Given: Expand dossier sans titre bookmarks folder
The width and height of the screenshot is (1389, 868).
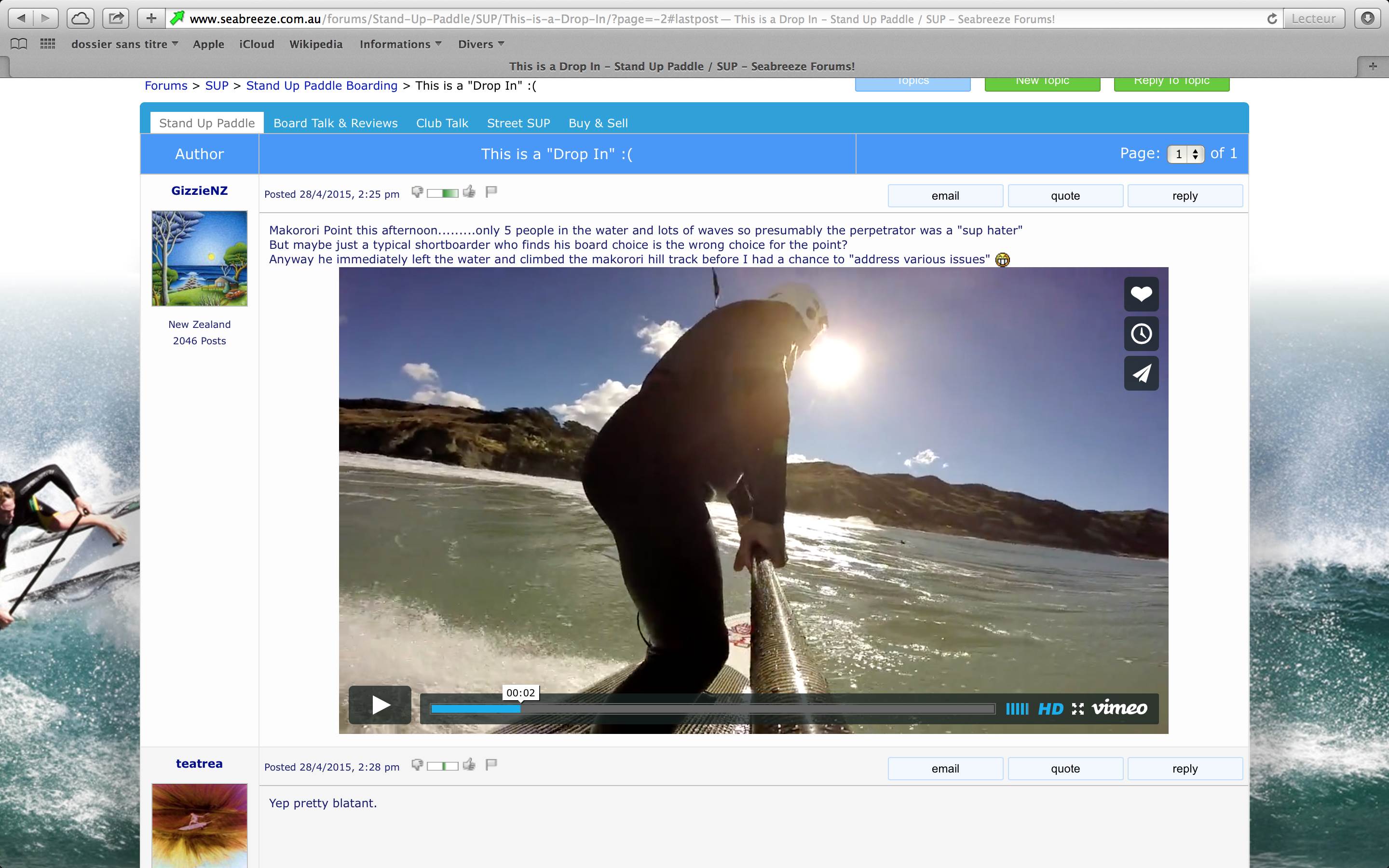Looking at the screenshot, I should tap(124, 44).
